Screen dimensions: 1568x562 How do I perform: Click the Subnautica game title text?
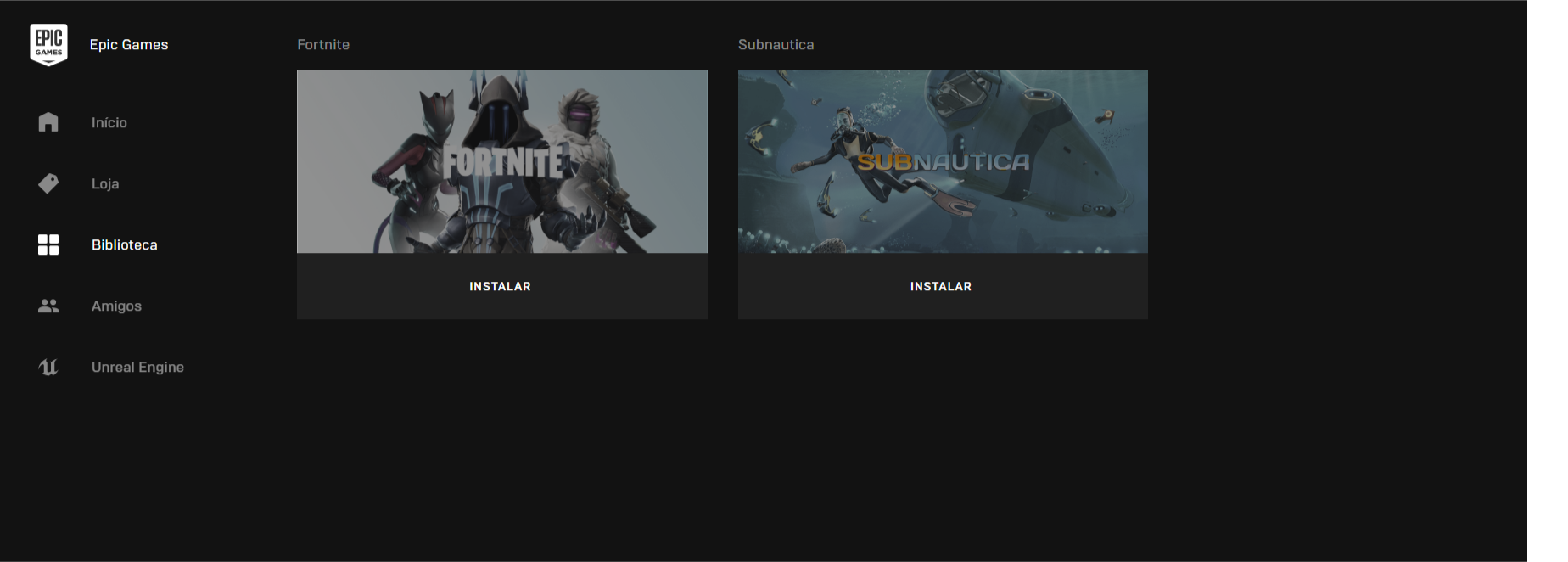tap(776, 44)
